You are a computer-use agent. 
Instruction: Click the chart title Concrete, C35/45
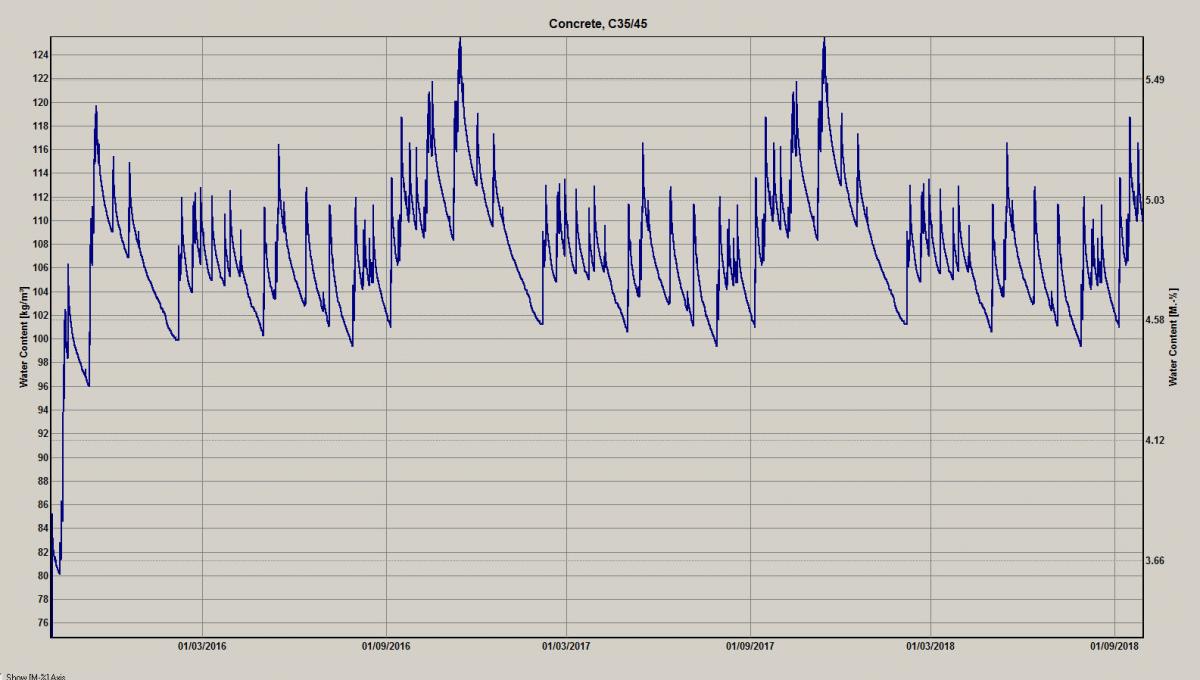[599, 23]
